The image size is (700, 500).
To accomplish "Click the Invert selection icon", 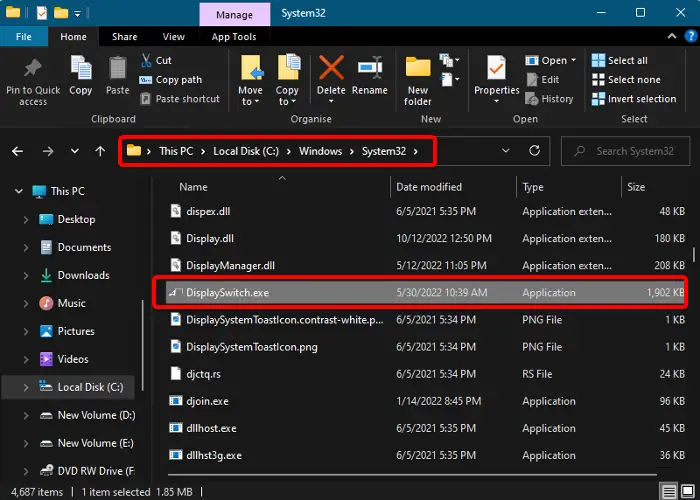I will (598, 99).
